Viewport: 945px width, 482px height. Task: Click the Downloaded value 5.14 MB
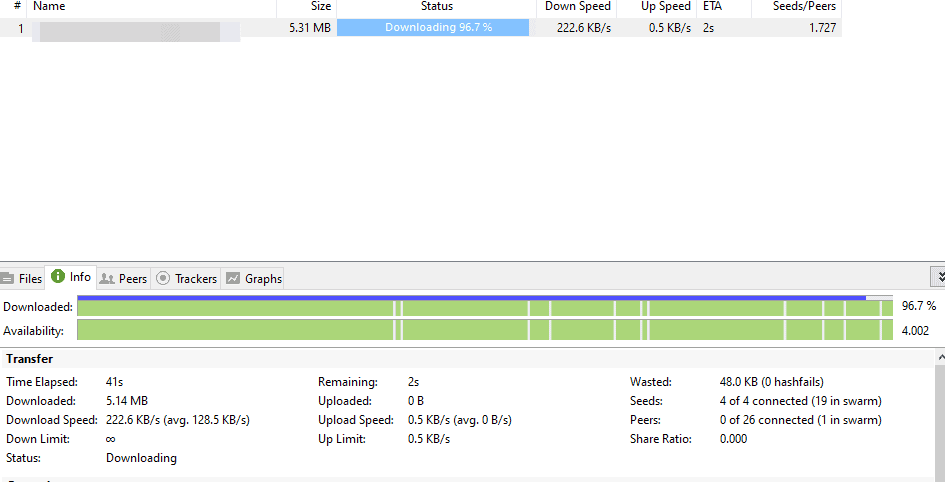tap(127, 401)
